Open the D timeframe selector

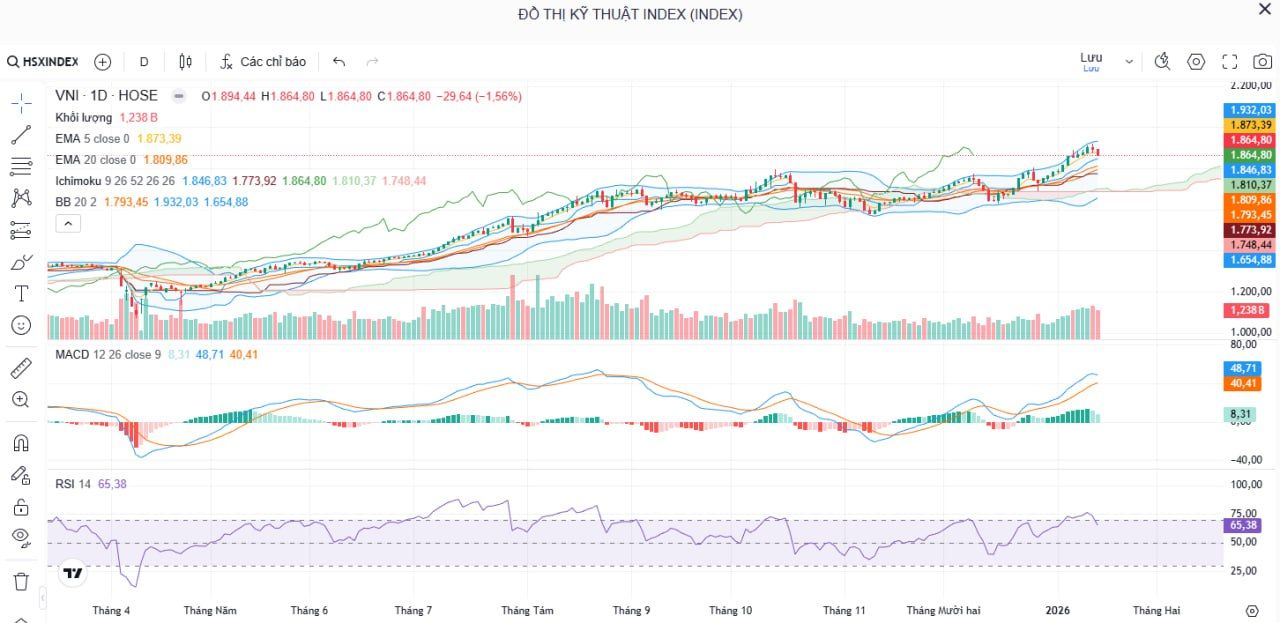[x=143, y=61]
